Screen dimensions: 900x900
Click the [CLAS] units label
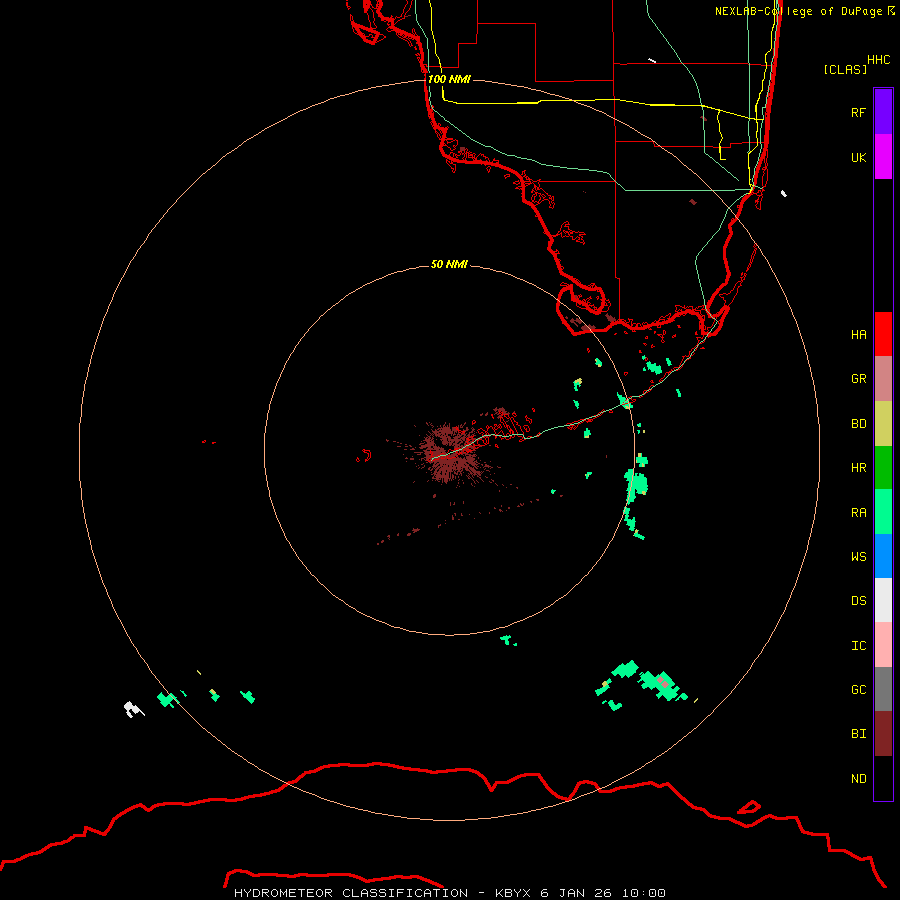click(845, 69)
